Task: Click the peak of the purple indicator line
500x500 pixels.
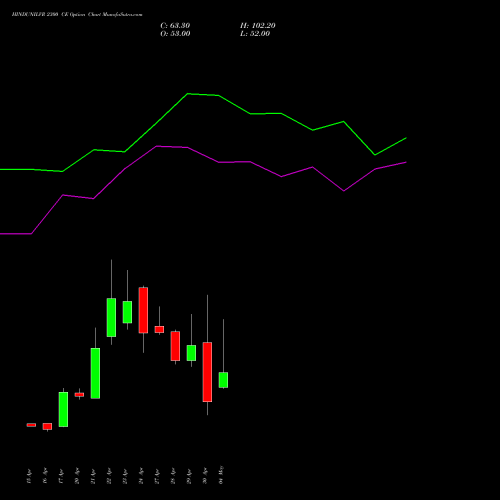Action: [157, 146]
